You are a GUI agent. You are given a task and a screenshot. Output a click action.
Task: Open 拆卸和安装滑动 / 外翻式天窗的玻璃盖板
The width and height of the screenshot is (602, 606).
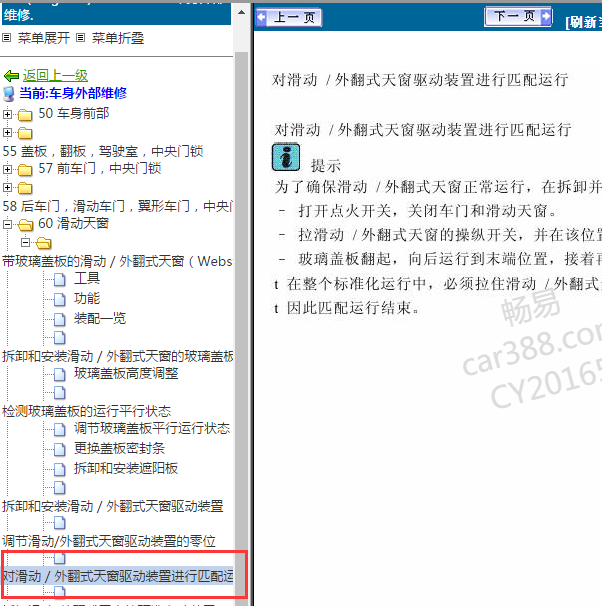(x=118, y=356)
